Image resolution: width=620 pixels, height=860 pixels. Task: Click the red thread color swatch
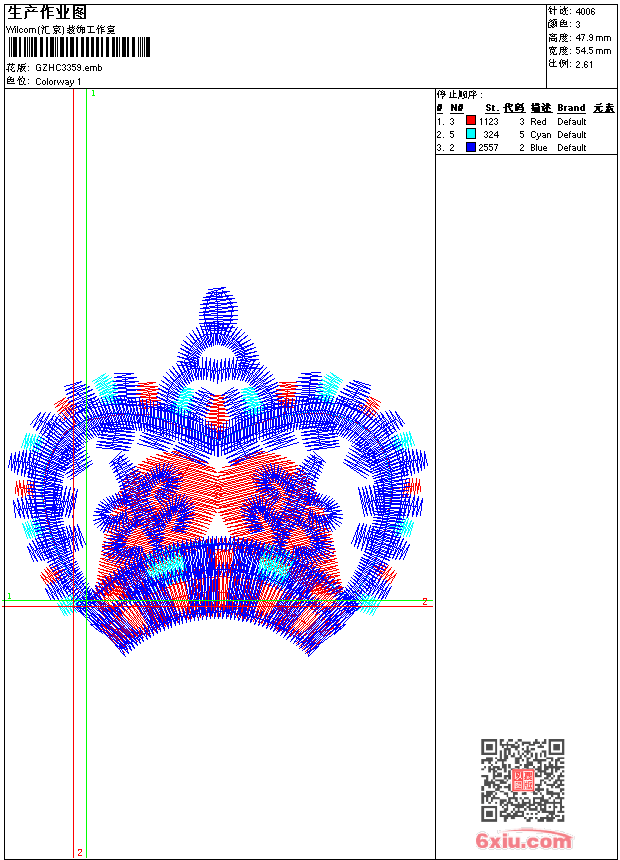(471, 120)
